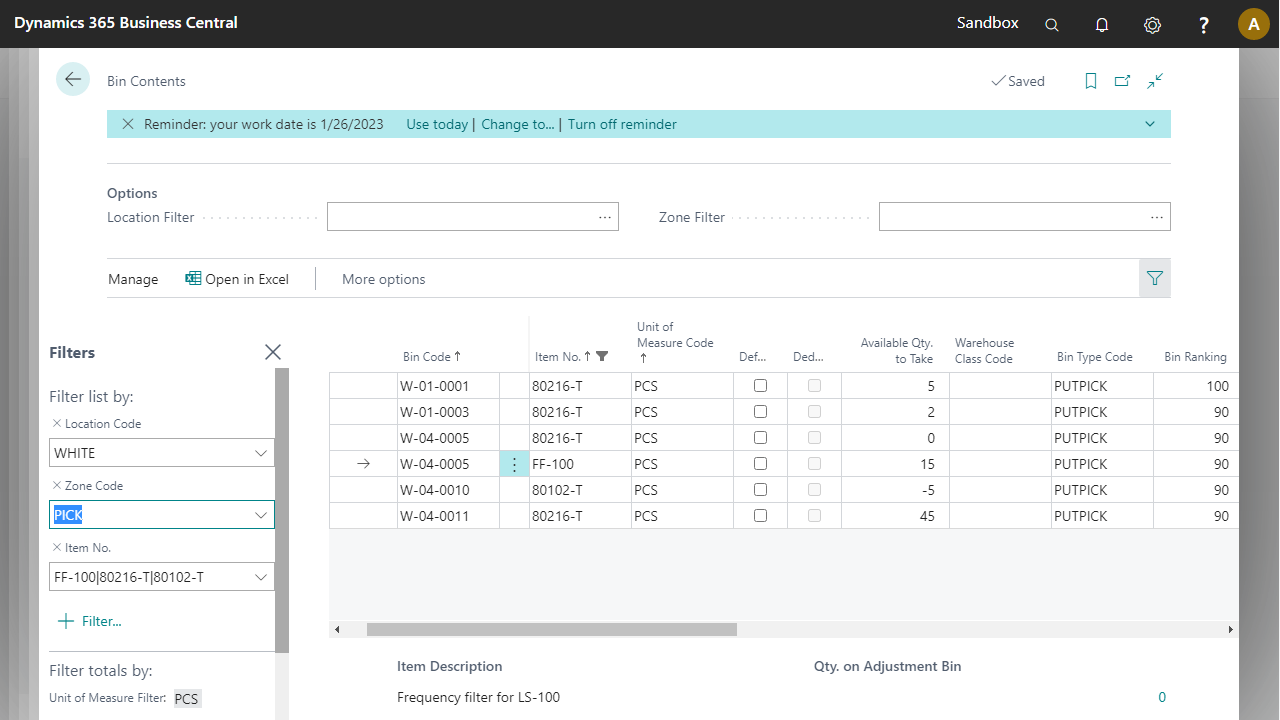1280x720 pixels.
Task: Select bin code W-04-0010 cell
Action: coord(448,489)
